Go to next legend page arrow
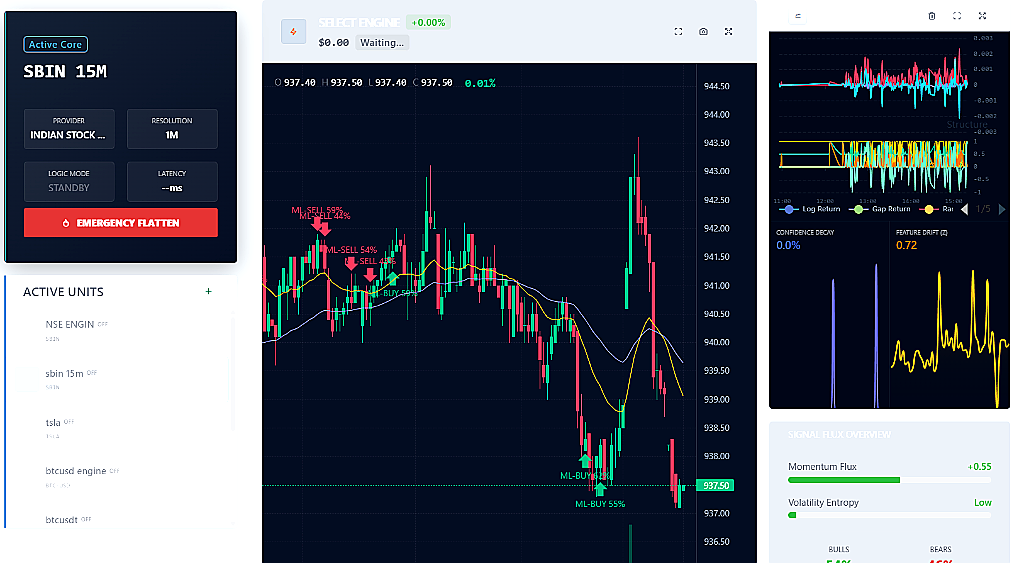Image resolution: width=1024 pixels, height=563 pixels. pos(1002,209)
